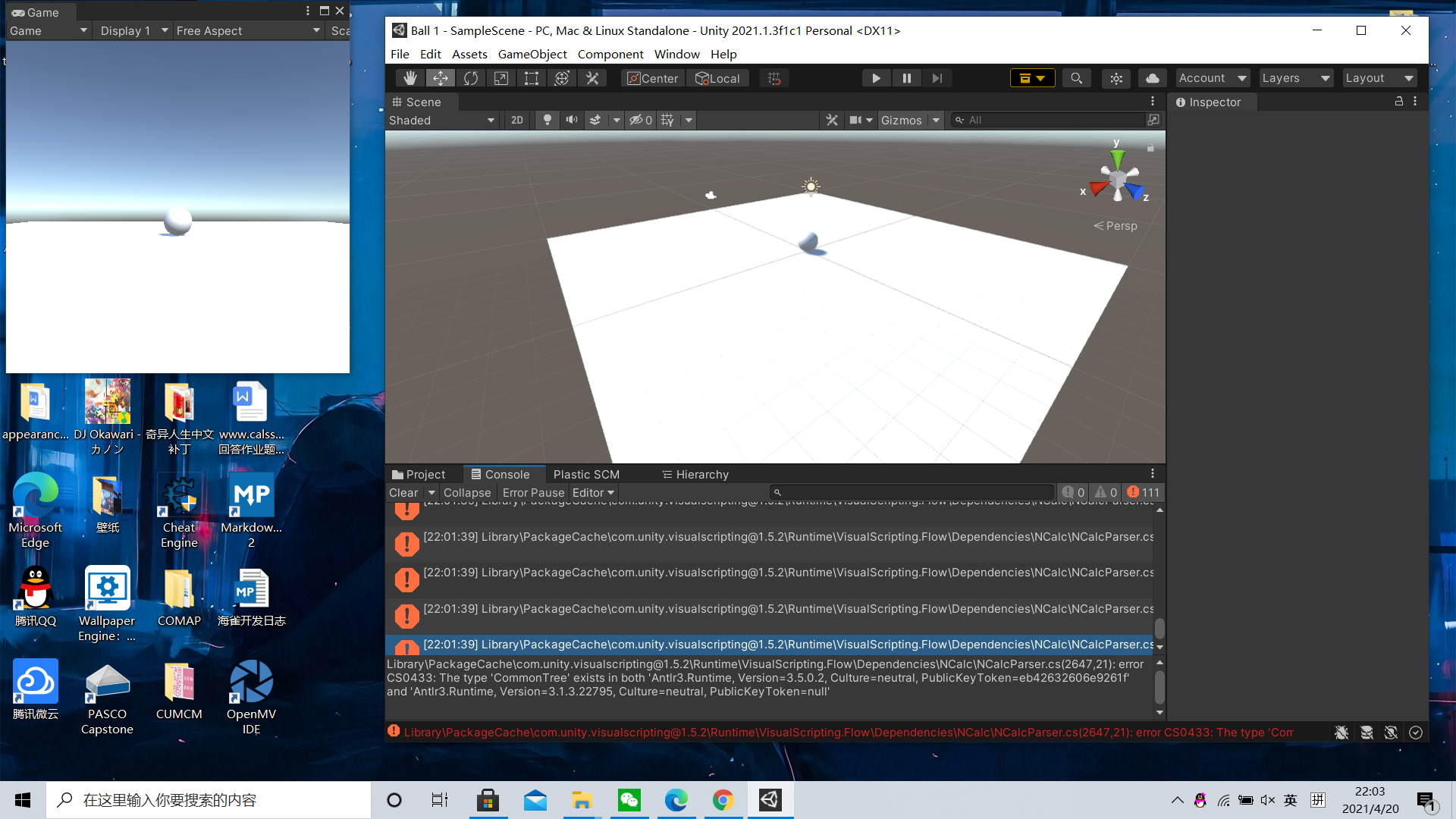This screenshot has height=819, width=1456.
Task: Open the Inspector panel kebab menu
Action: 1415,102
